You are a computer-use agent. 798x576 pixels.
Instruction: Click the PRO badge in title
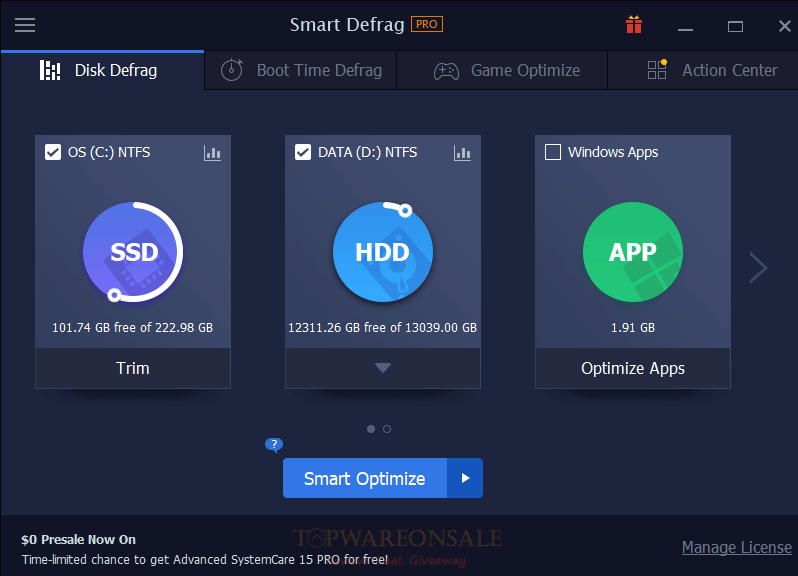tap(426, 24)
